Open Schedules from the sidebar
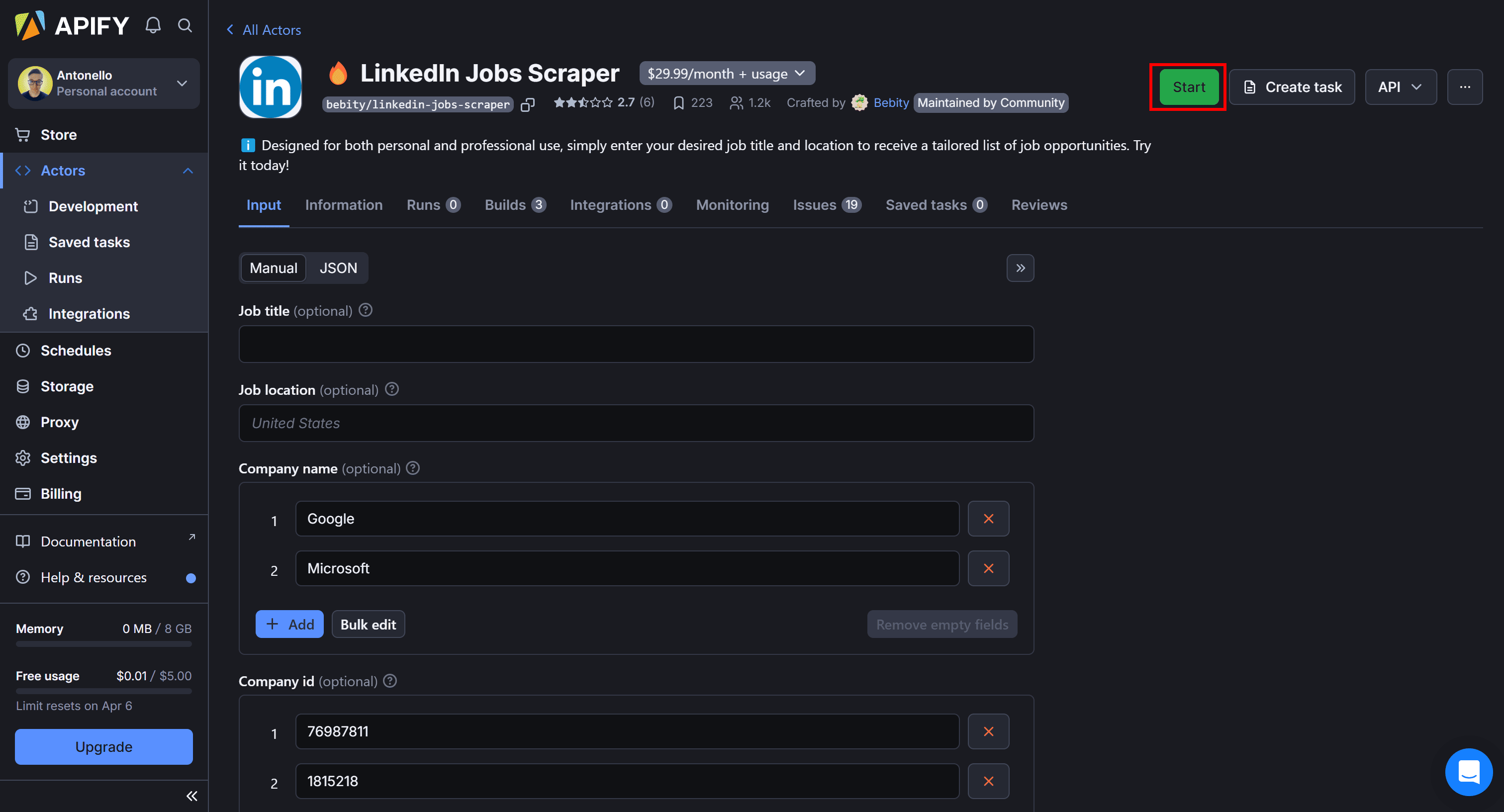 pos(76,350)
